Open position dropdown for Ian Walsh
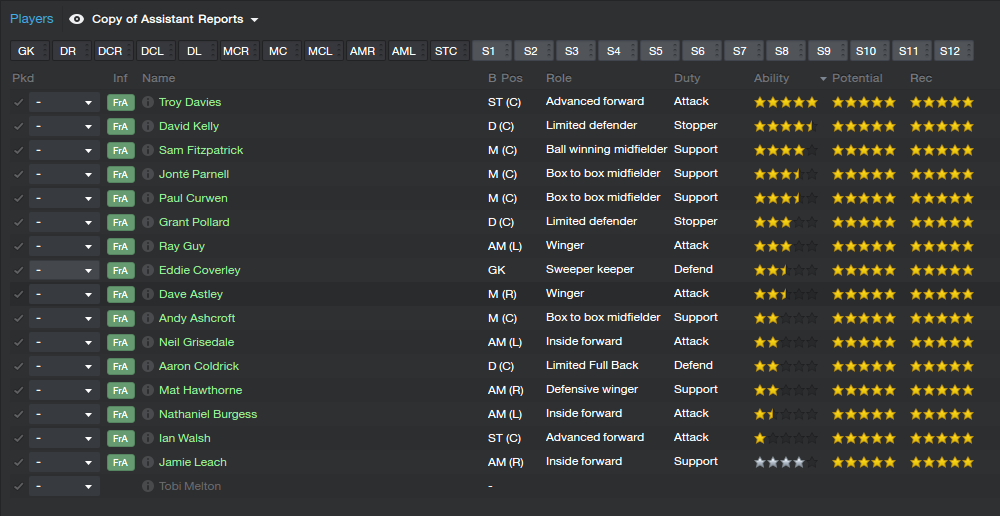This screenshot has height=516, width=1000. tap(64, 438)
